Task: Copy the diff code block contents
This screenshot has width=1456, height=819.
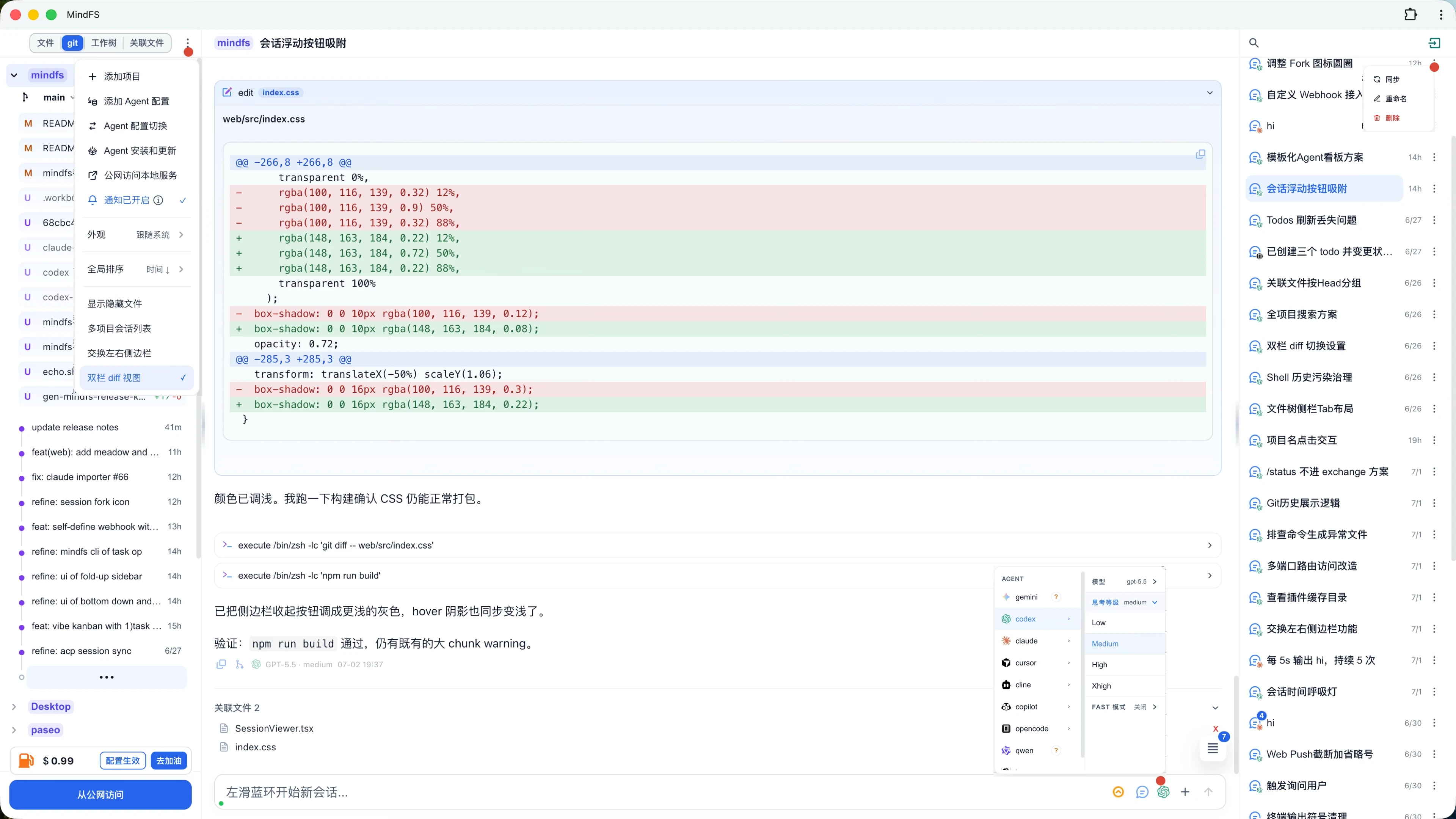Action: click(1200, 154)
